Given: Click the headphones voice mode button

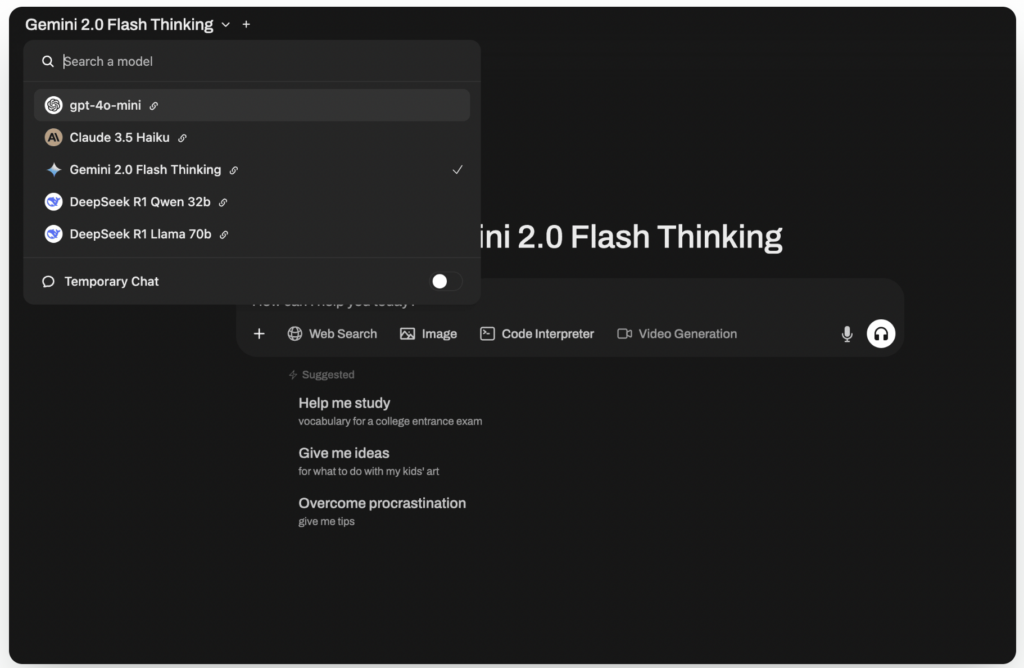Looking at the screenshot, I should point(881,334).
